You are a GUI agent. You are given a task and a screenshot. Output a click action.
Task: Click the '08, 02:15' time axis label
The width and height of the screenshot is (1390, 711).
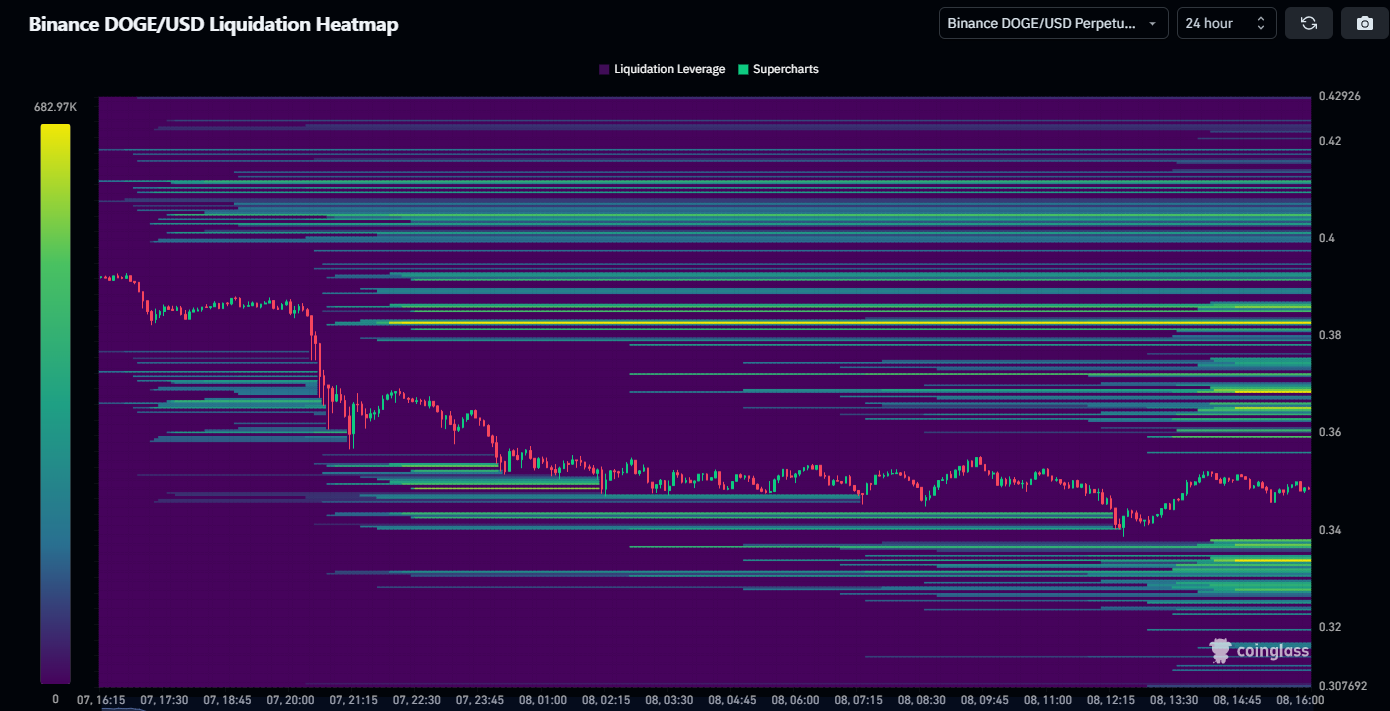(x=605, y=700)
